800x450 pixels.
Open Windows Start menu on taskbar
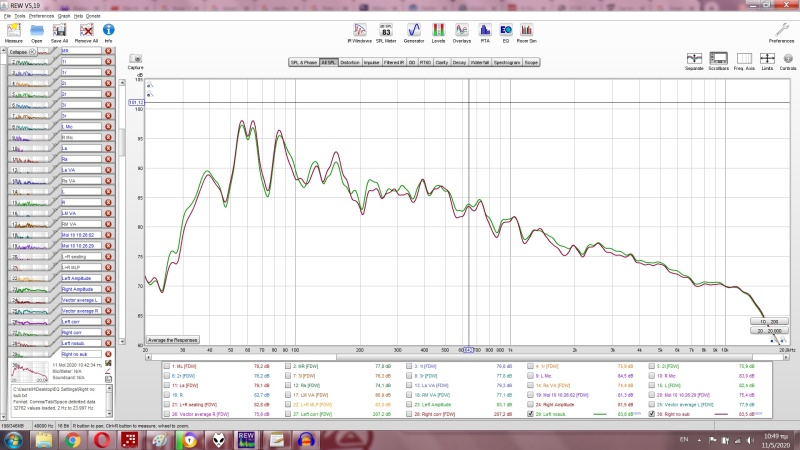pos(12,439)
